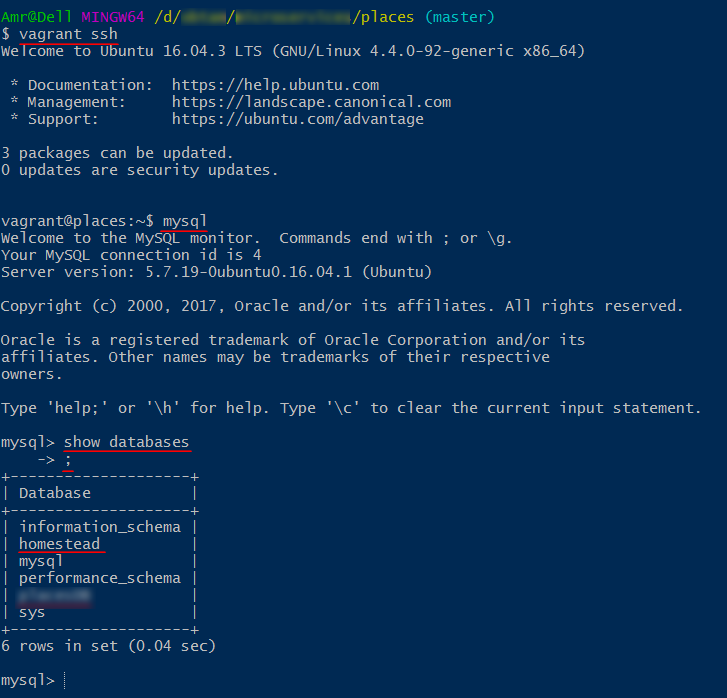Image resolution: width=727 pixels, height=698 pixels.
Task: Click the 'mysql' database row in table
Action: click(41, 562)
